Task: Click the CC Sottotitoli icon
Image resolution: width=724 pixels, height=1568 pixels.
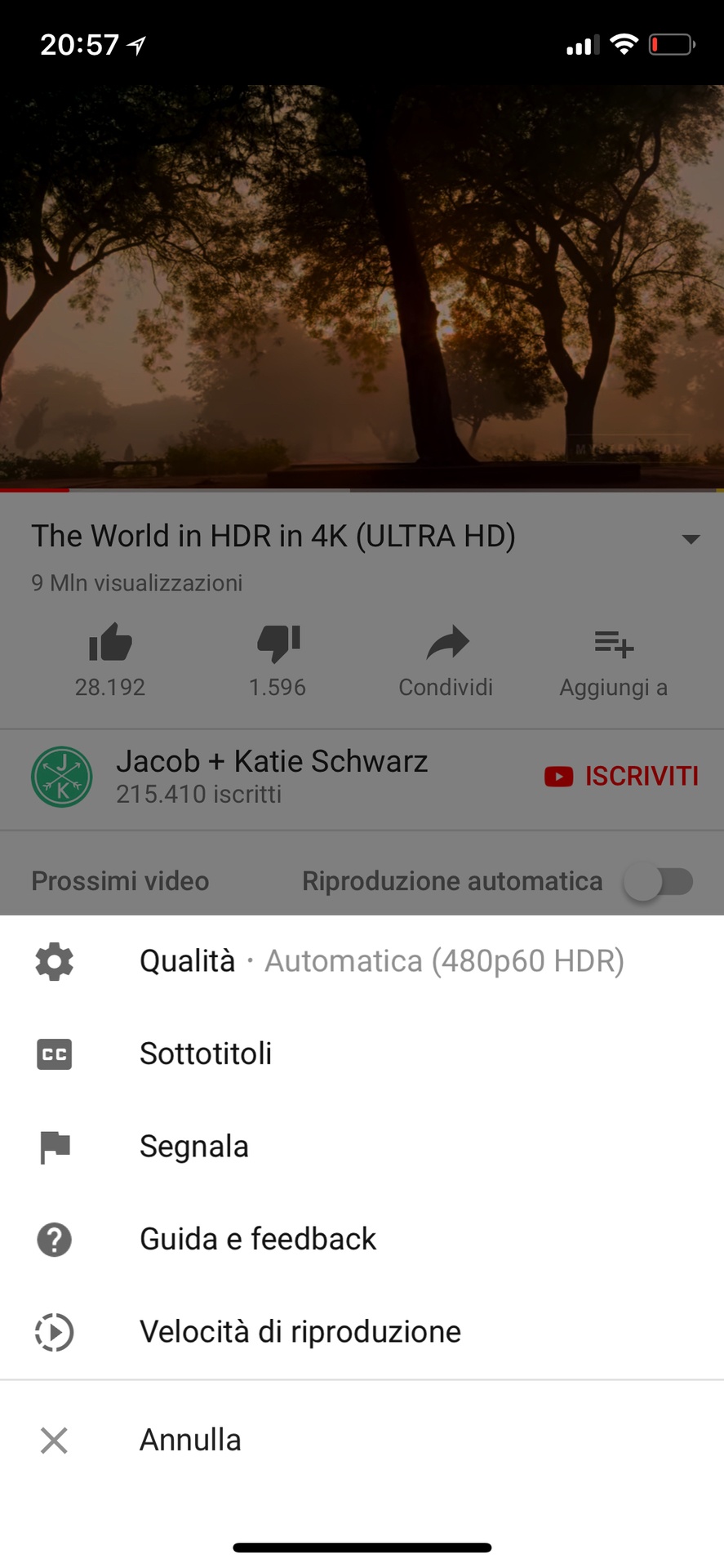Action: pyautogui.click(x=55, y=1054)
